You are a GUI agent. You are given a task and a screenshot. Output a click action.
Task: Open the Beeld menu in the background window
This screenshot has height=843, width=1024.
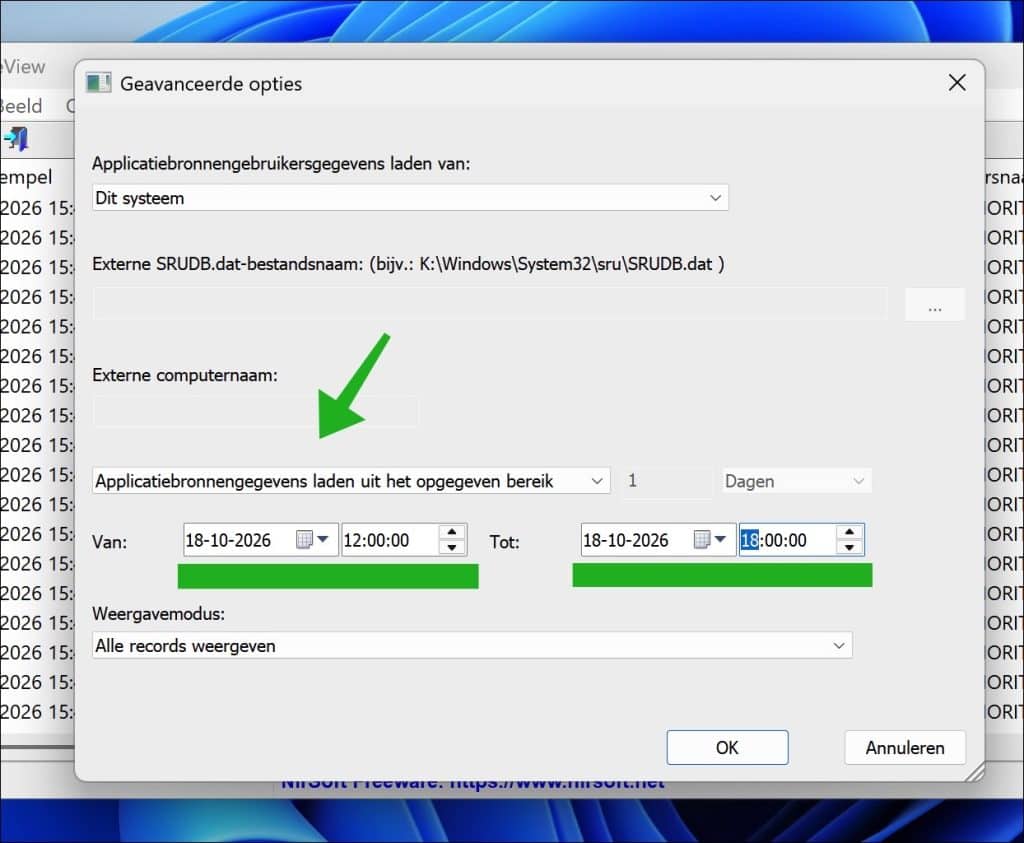[x=21, y=106]
